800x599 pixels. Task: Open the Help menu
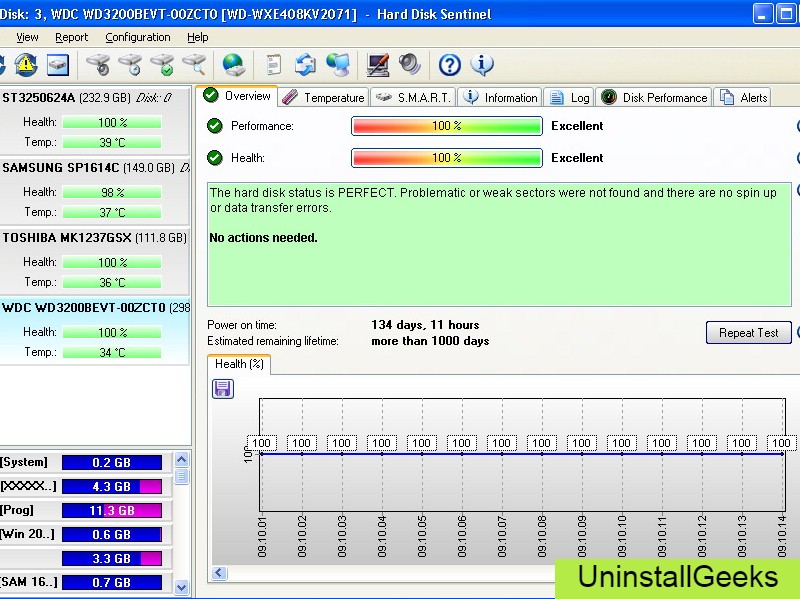point(197,37)
